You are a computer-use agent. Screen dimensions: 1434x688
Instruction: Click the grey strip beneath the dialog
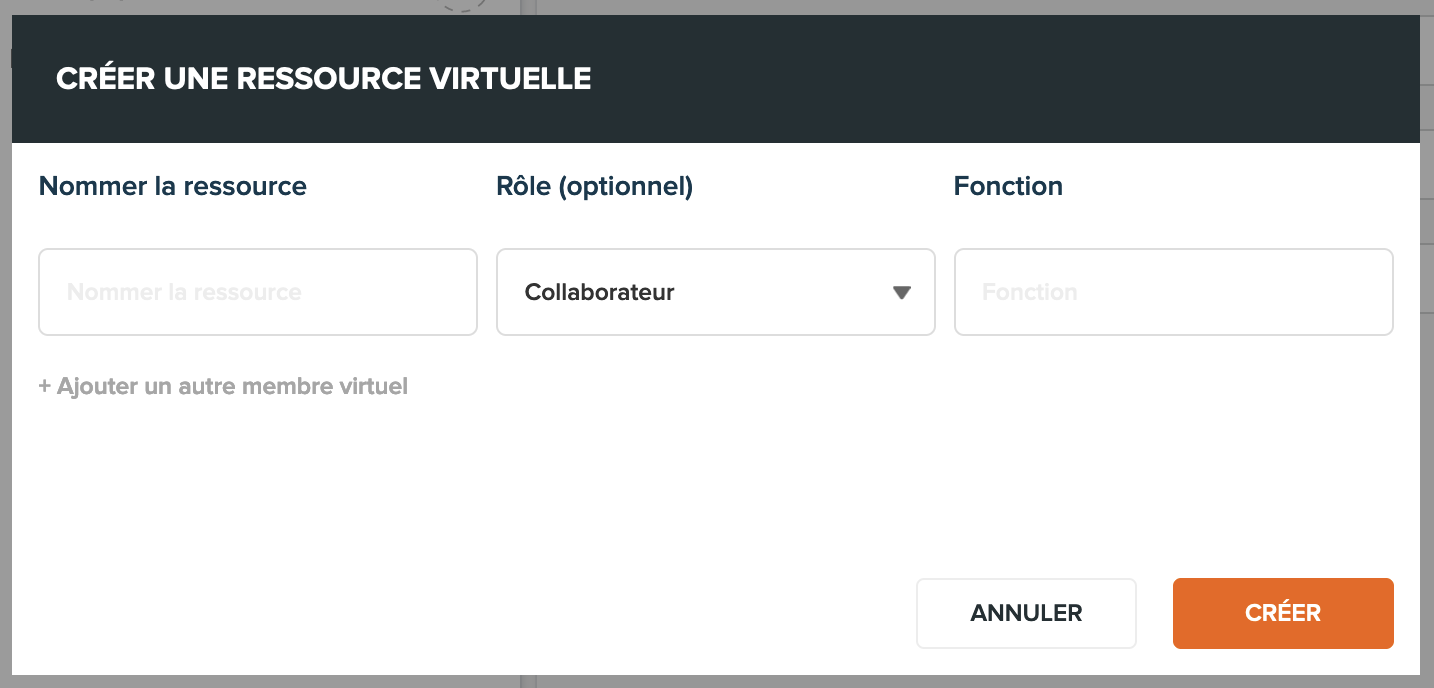716,681
